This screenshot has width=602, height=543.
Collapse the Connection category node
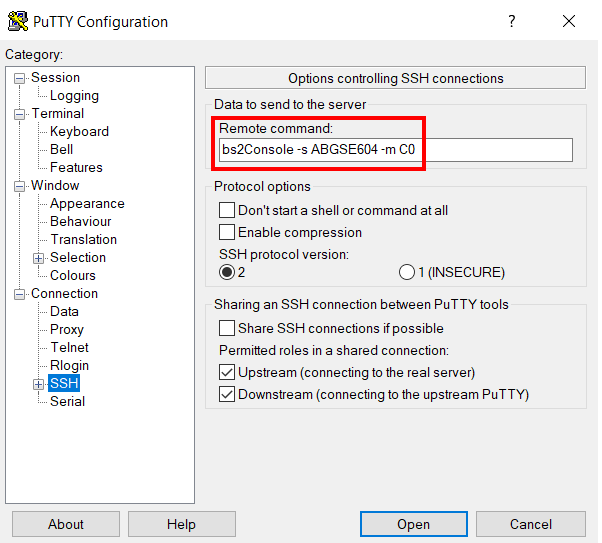[21, 294]
